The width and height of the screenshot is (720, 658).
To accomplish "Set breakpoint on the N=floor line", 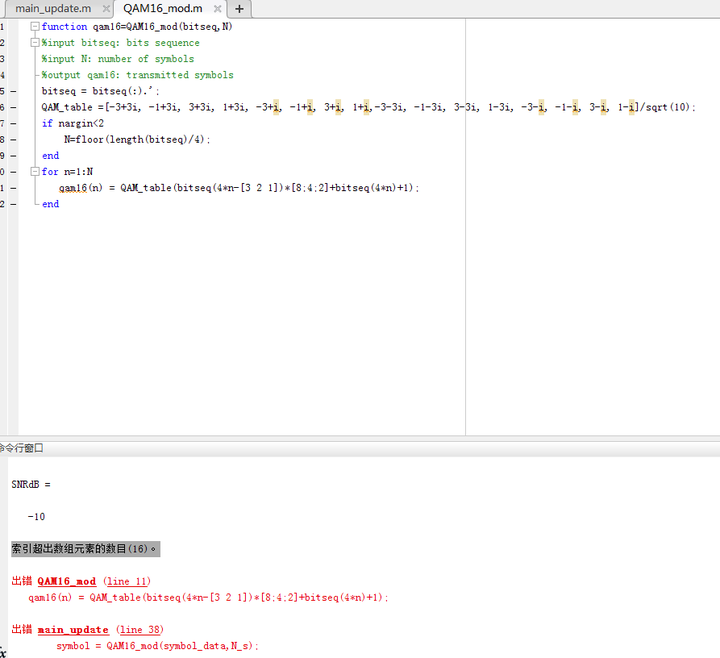I will [13, 140].
